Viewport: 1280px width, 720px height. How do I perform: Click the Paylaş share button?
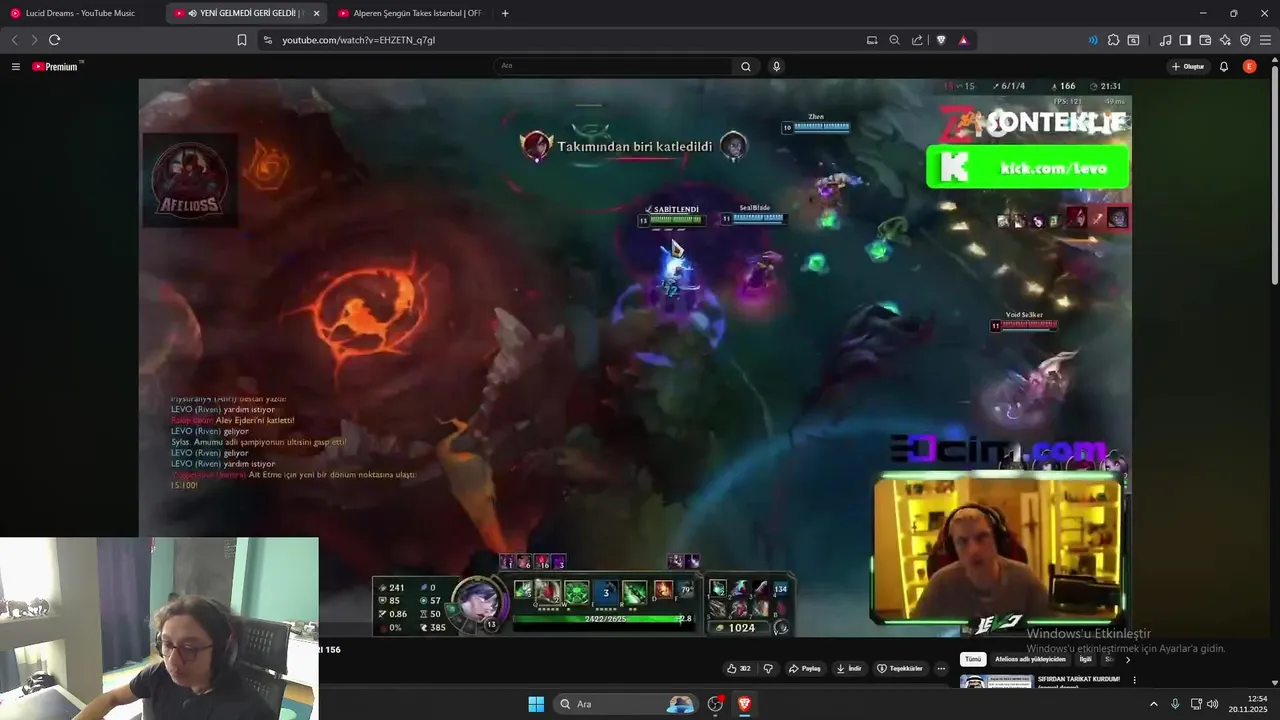point(805,668)
